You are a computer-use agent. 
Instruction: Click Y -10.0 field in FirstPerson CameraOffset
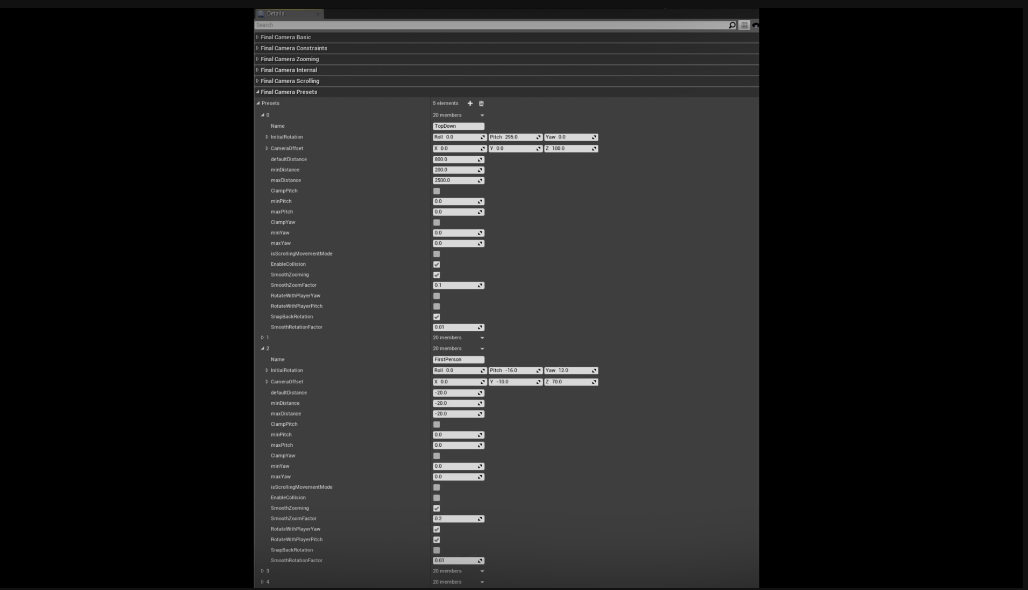515,382
